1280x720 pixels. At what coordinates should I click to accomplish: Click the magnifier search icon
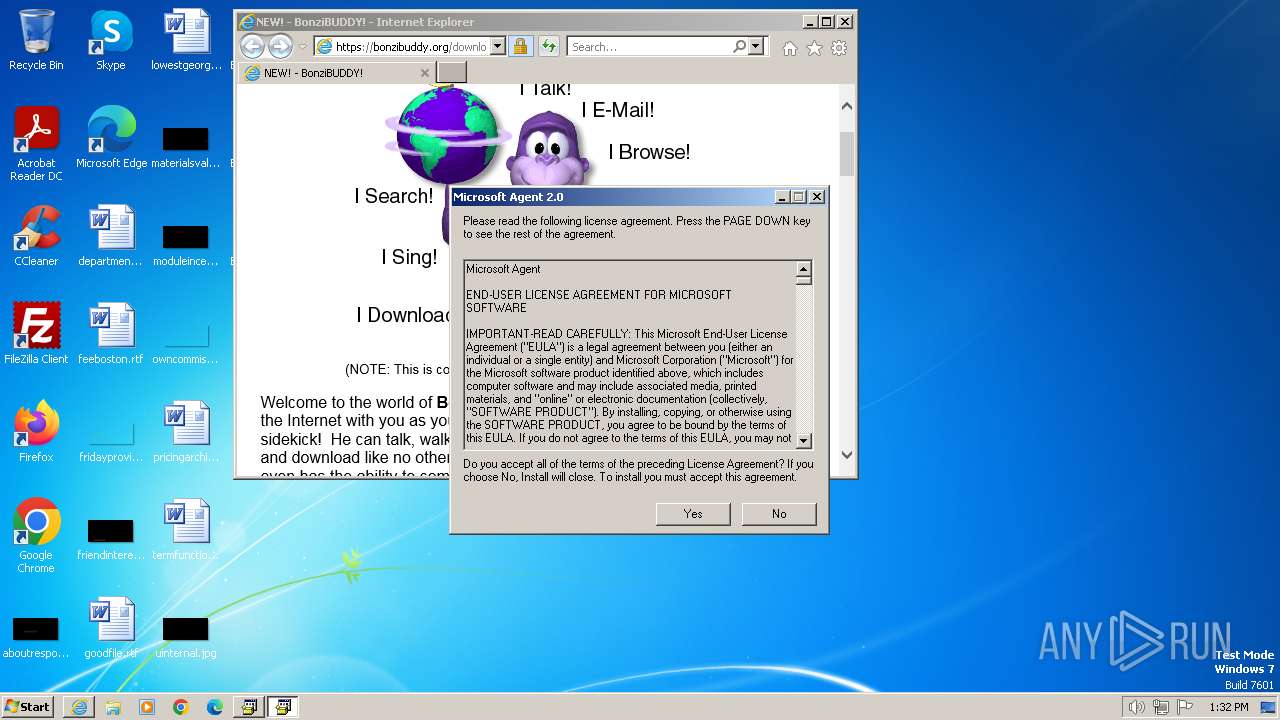click(x=739, y=46)
